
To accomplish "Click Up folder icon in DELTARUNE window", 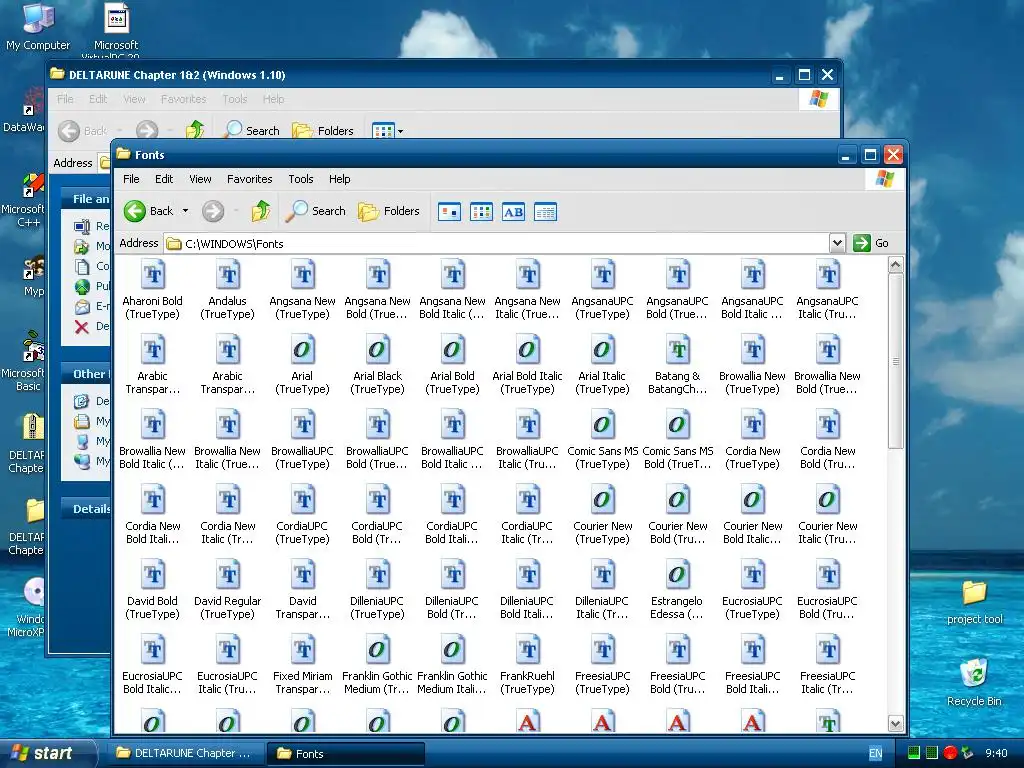I will (x=195, y=131).
